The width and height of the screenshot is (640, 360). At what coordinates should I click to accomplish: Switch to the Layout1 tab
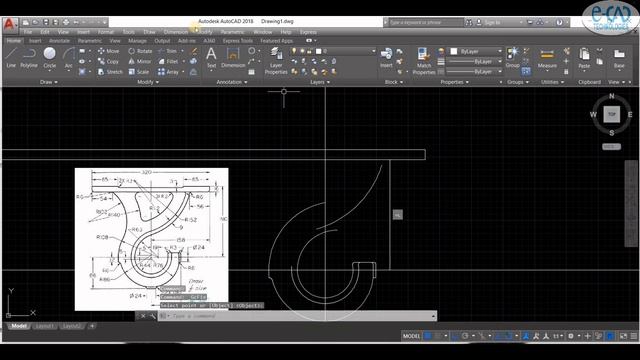point(45,326)
